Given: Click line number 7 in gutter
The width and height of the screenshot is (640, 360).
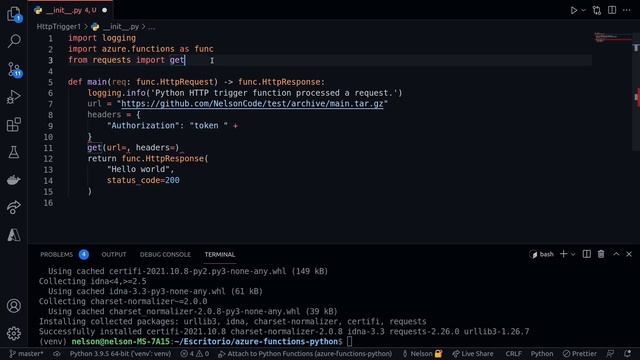Looking at the screenshot, I should (50, 104).
